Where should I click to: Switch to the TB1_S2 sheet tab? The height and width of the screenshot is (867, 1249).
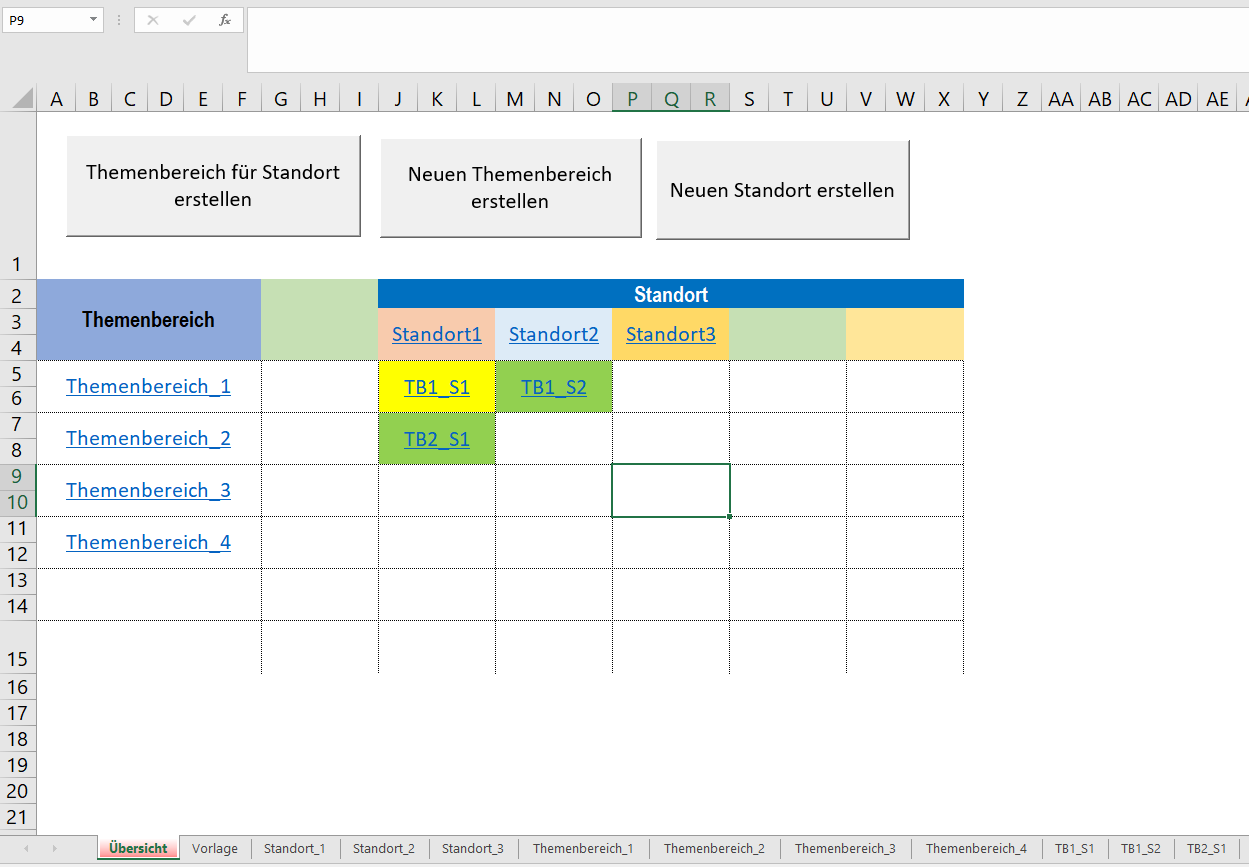point(1141,848)
